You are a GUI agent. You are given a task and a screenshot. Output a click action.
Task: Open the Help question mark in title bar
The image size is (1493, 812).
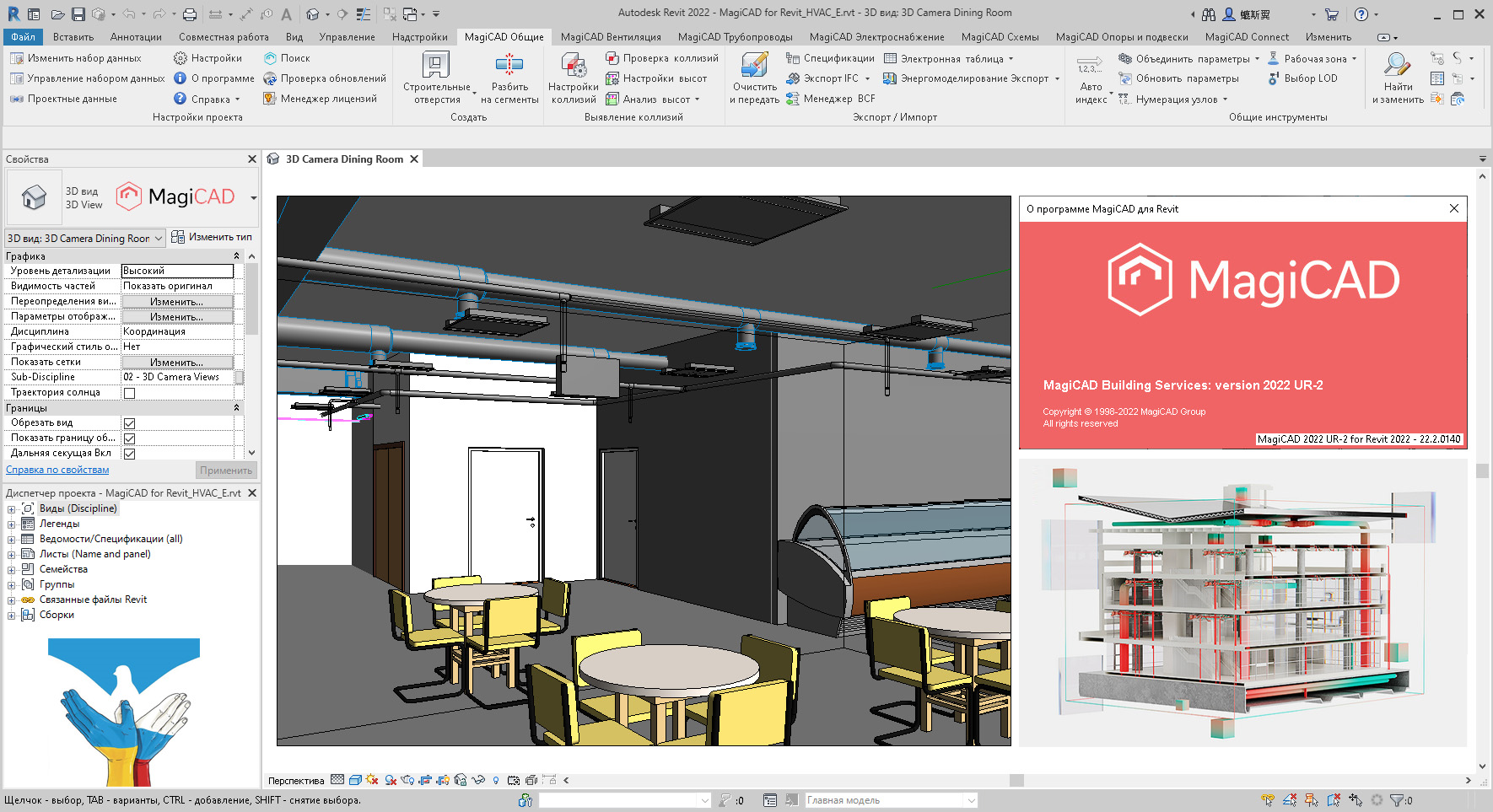coord(1361,14)
